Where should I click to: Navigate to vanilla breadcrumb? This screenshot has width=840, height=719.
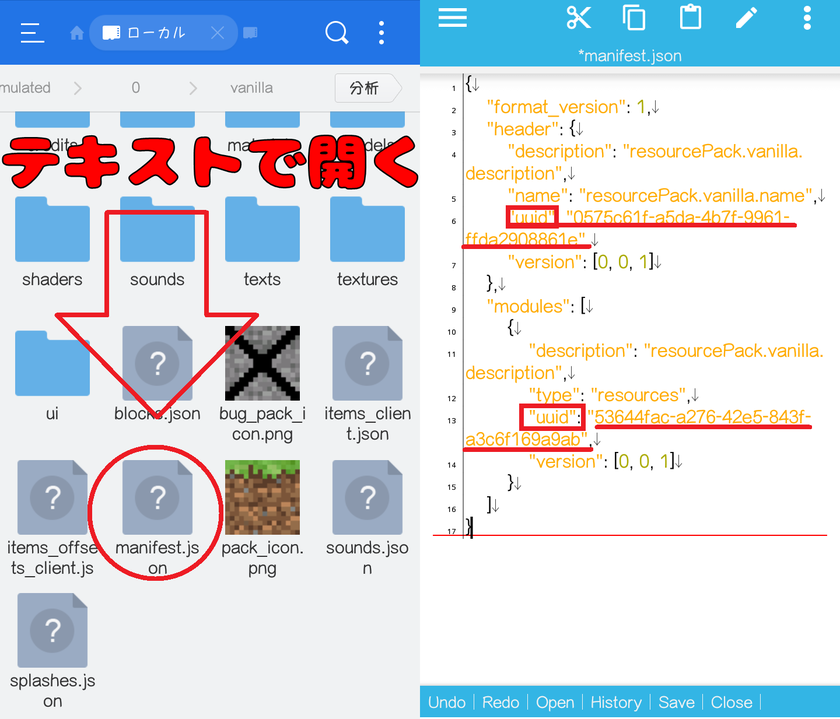click(251, 88)
